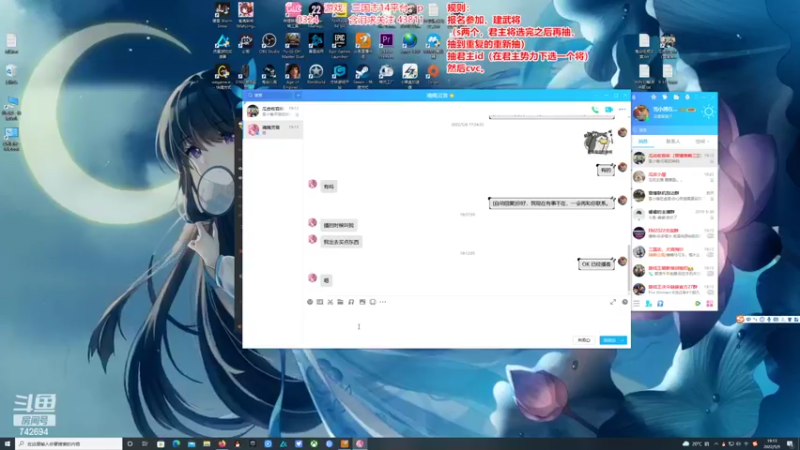
Task: Open QQ main menu hamburger icon
Action: pyautogui.click(x=637, y=304)
